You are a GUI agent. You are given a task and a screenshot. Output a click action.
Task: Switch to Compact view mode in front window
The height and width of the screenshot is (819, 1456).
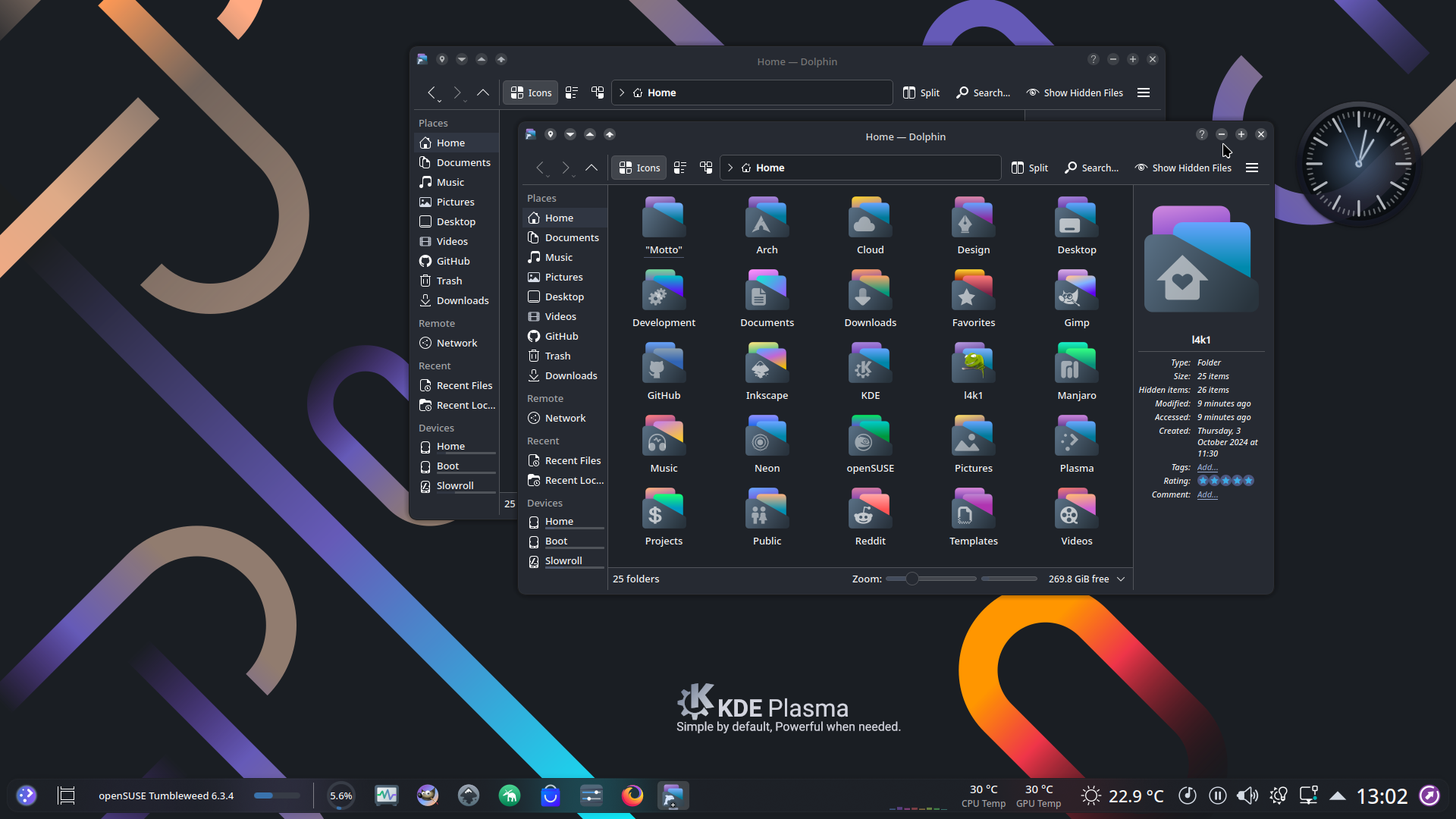click(x=680, y=168)
